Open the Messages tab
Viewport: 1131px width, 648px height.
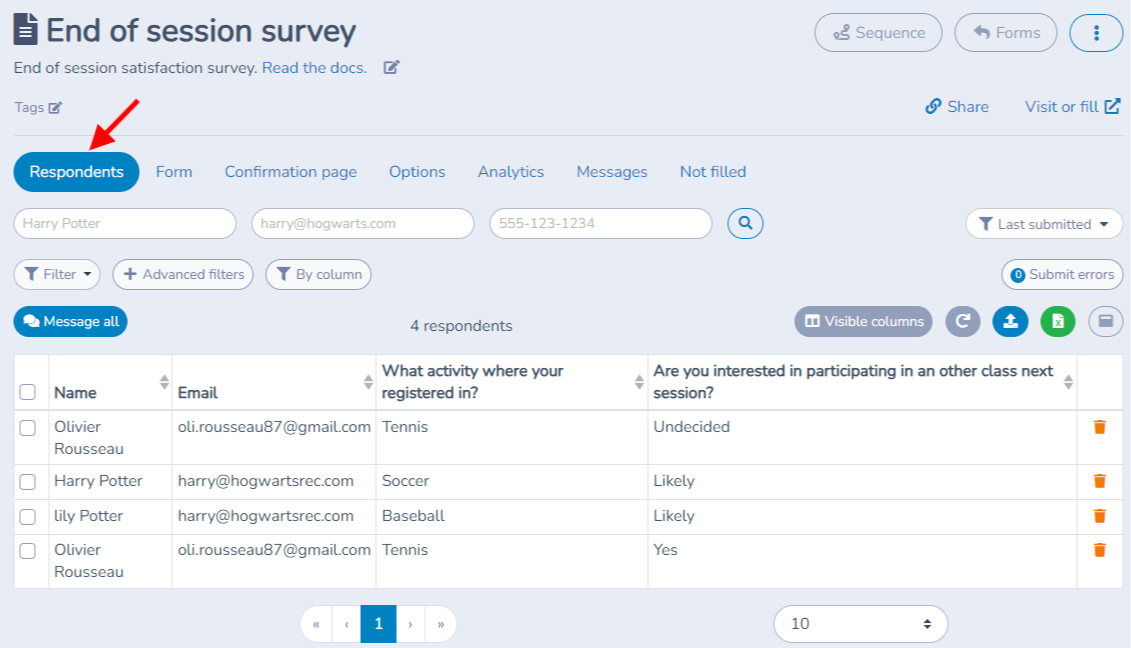(x=612, y=172)
